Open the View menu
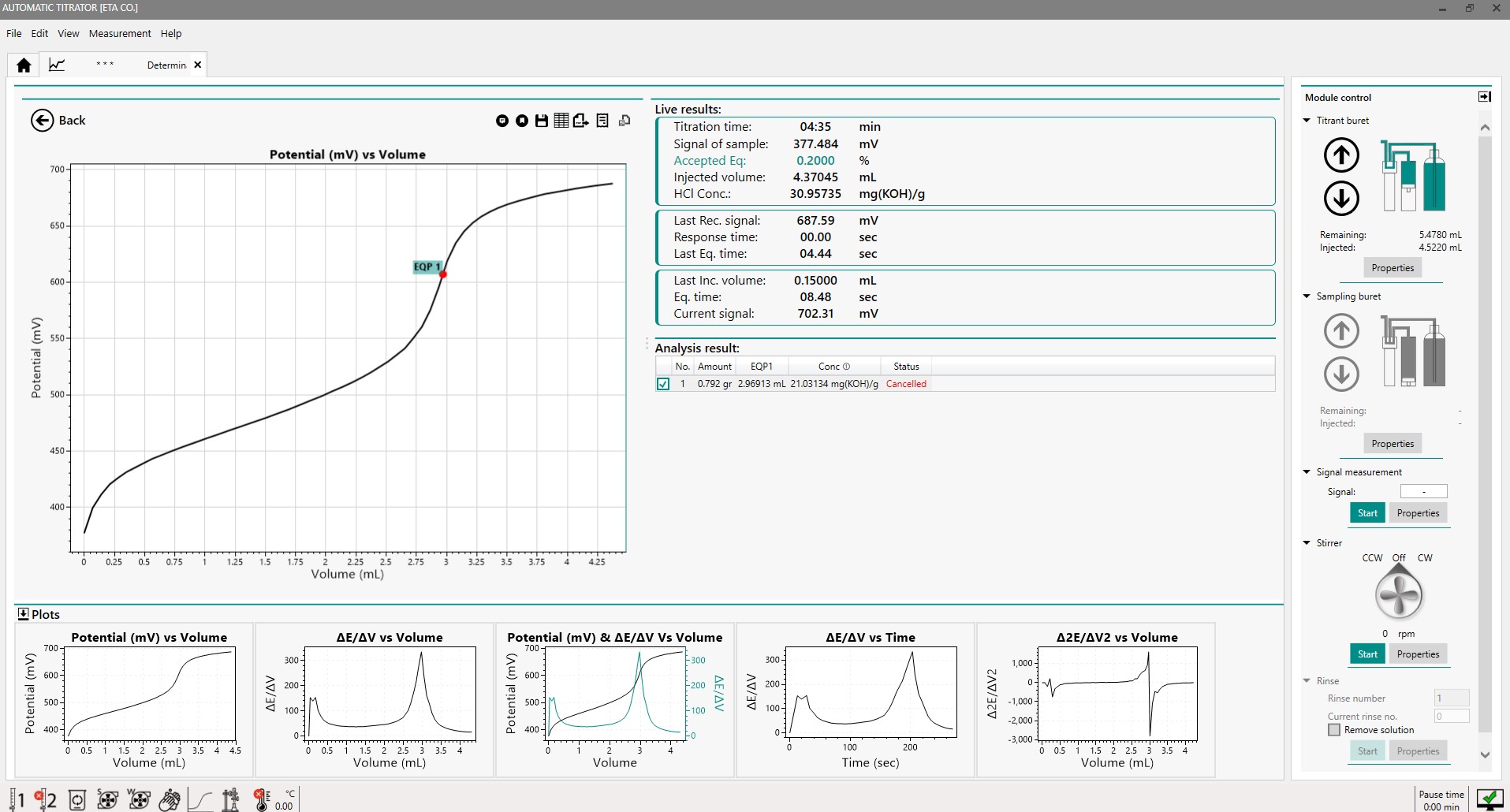 point(69,34)
